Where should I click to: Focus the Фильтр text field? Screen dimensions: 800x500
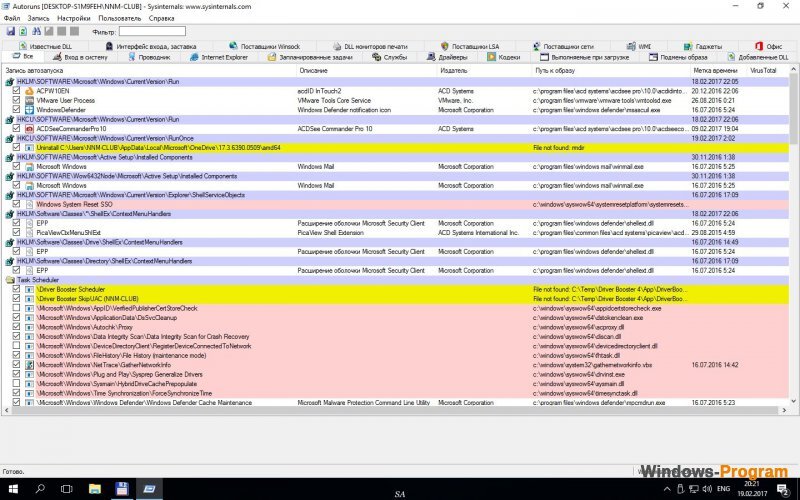coord(152,32)
